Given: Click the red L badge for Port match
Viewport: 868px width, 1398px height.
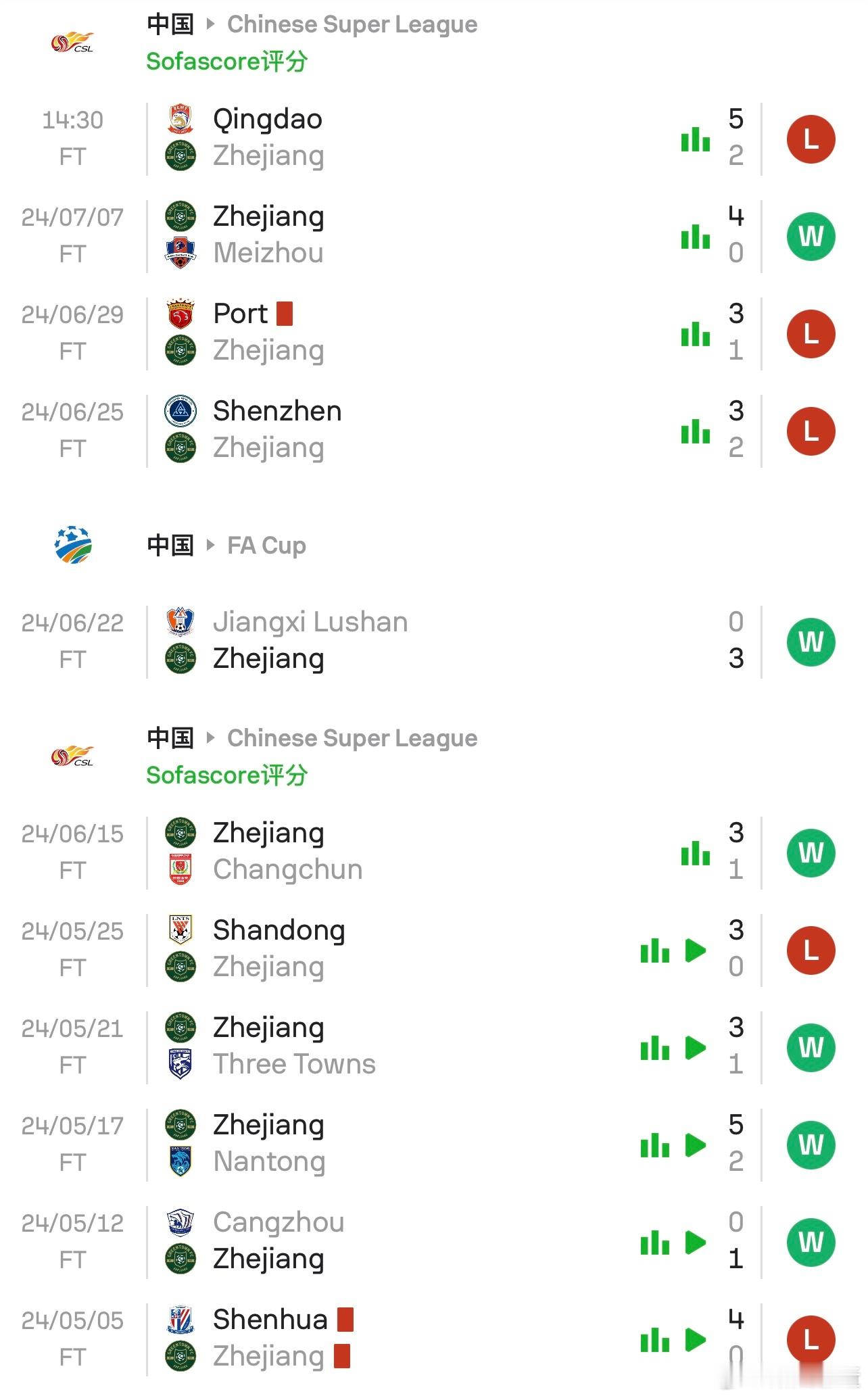Looking at the screenshot, I should 811,334.
